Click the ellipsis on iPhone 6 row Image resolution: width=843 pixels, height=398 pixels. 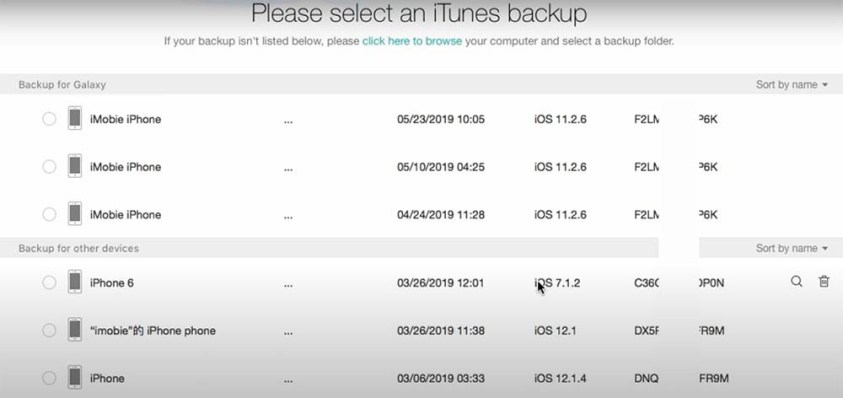[288, 285]
